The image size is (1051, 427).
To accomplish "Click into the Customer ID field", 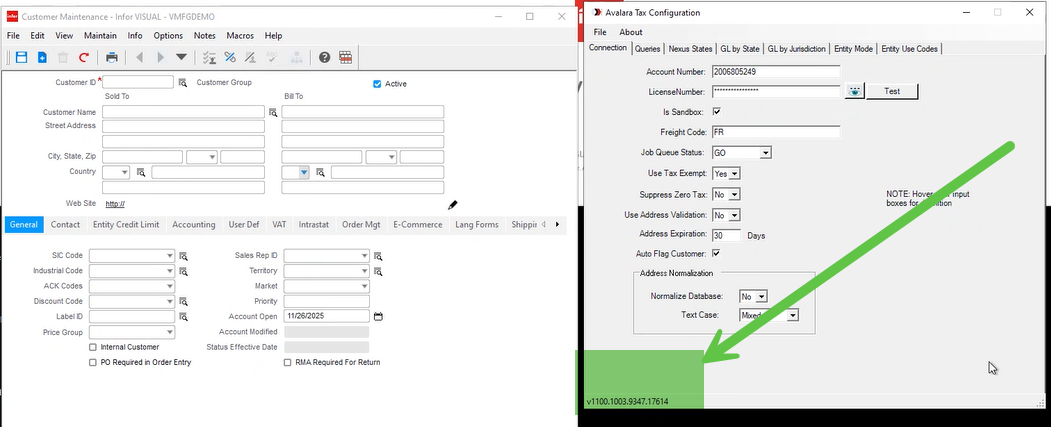I will 139,82.
